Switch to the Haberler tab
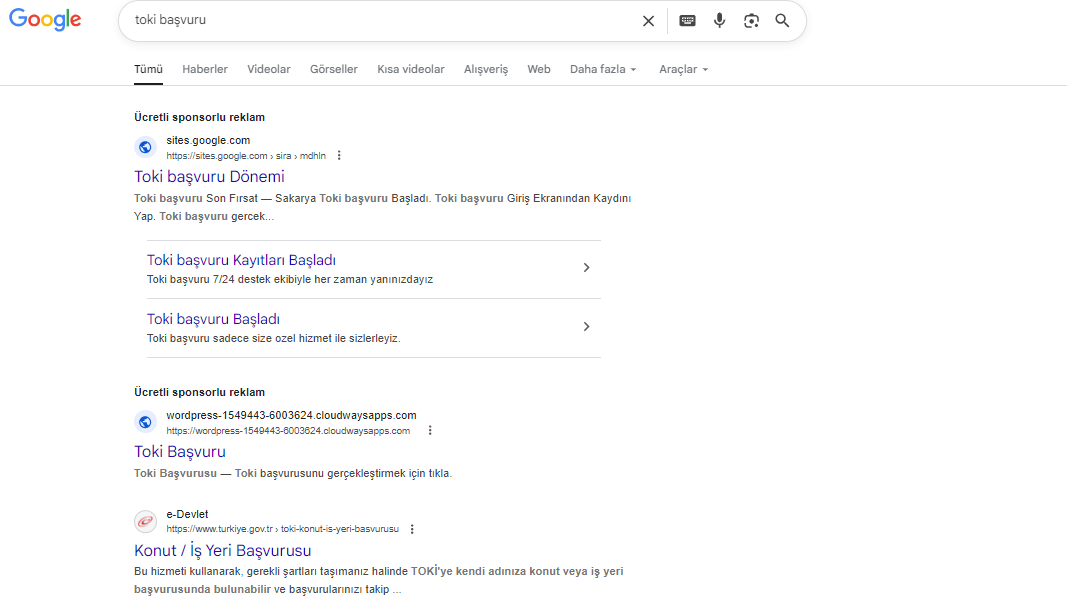Viewport: 1067px width, 607px height. (205, 69)
